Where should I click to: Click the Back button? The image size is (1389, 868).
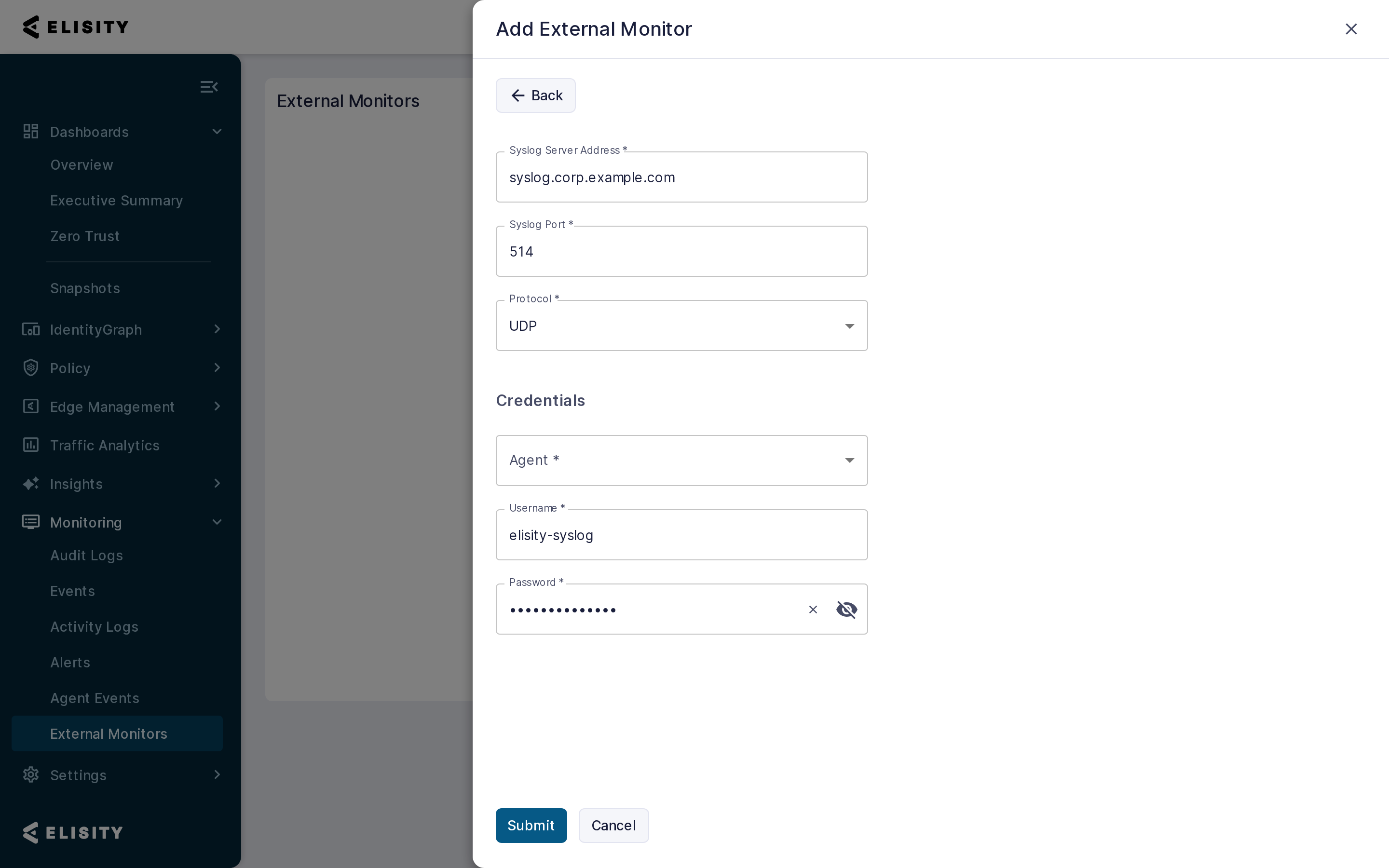pyautogui.click(x=535, y=95)
